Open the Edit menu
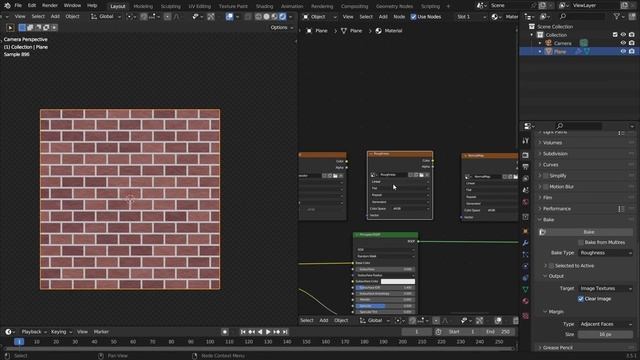This screenshot has width=640, height=360. 32,6
